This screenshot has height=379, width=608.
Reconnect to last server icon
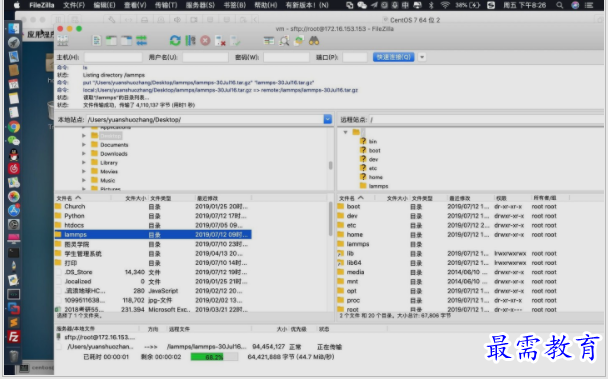[x=235, y=41]
